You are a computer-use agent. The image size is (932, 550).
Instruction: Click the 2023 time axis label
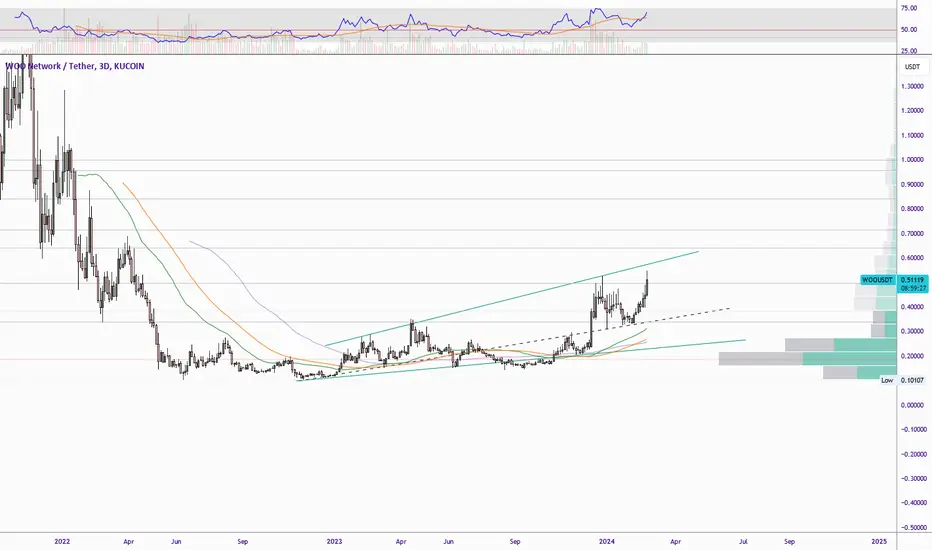[x=334, y=542]
